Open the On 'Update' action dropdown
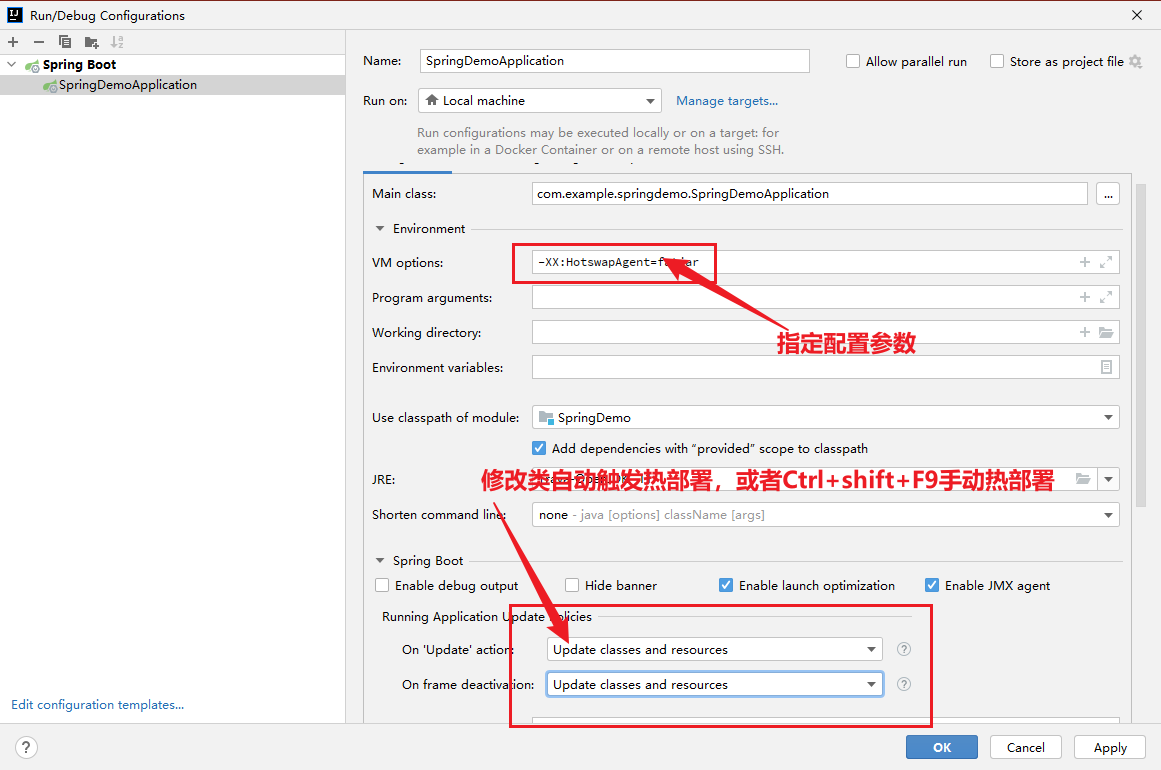 (715, 649)
